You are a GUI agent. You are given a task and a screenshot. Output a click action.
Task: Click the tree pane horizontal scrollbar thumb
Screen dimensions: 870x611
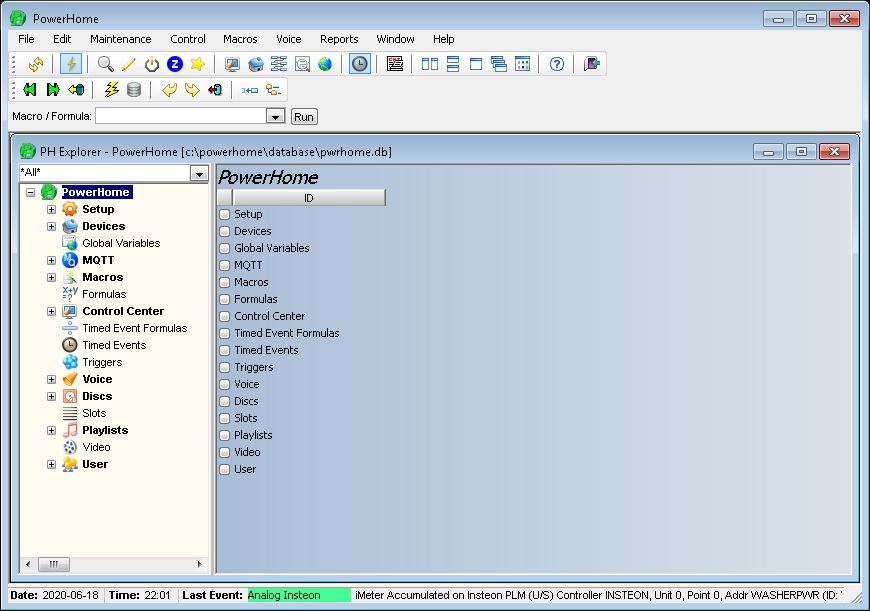pyautogui.click(x=54, y=564)
